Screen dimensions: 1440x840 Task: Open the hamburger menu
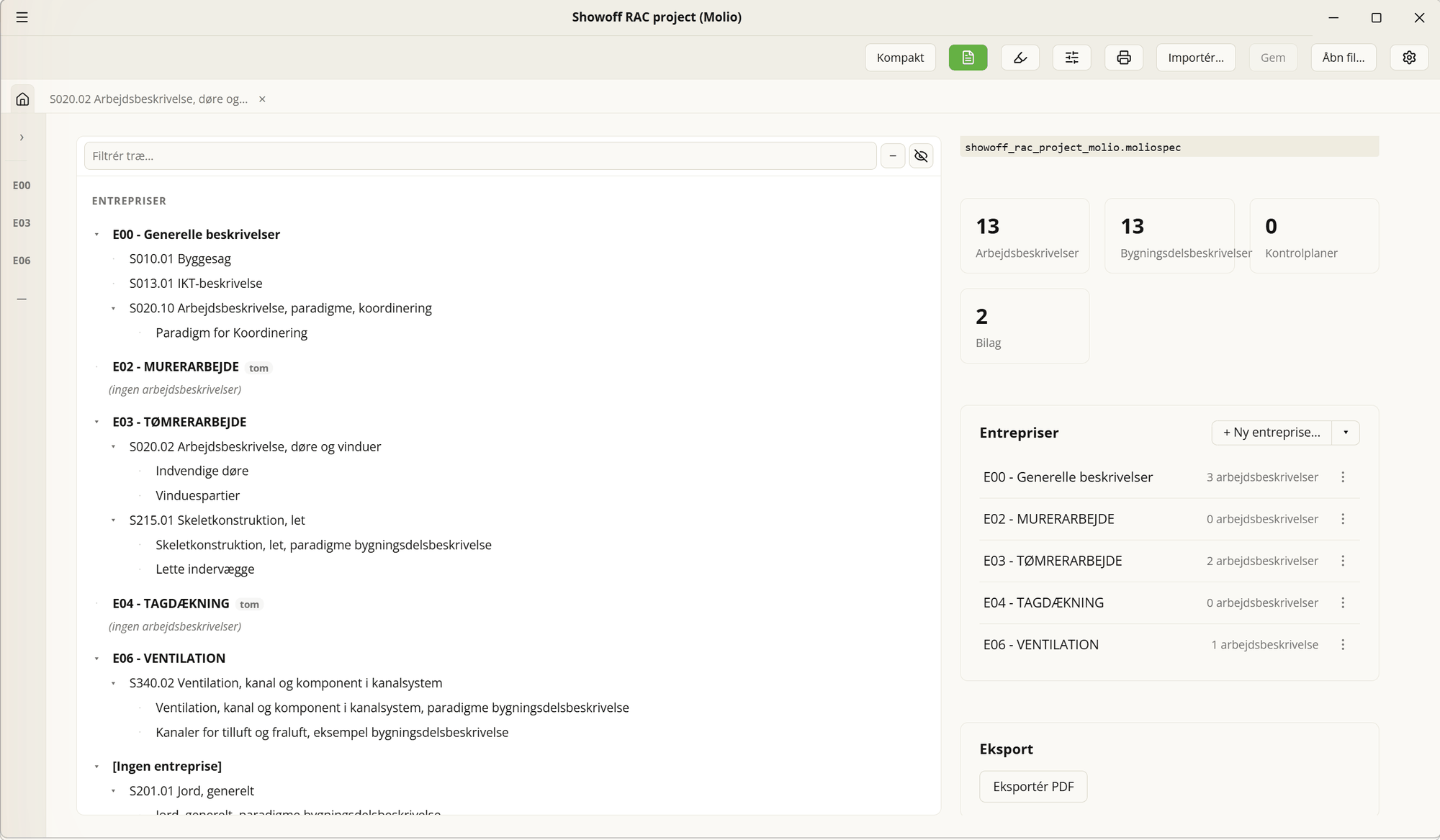tap(22, 17)
